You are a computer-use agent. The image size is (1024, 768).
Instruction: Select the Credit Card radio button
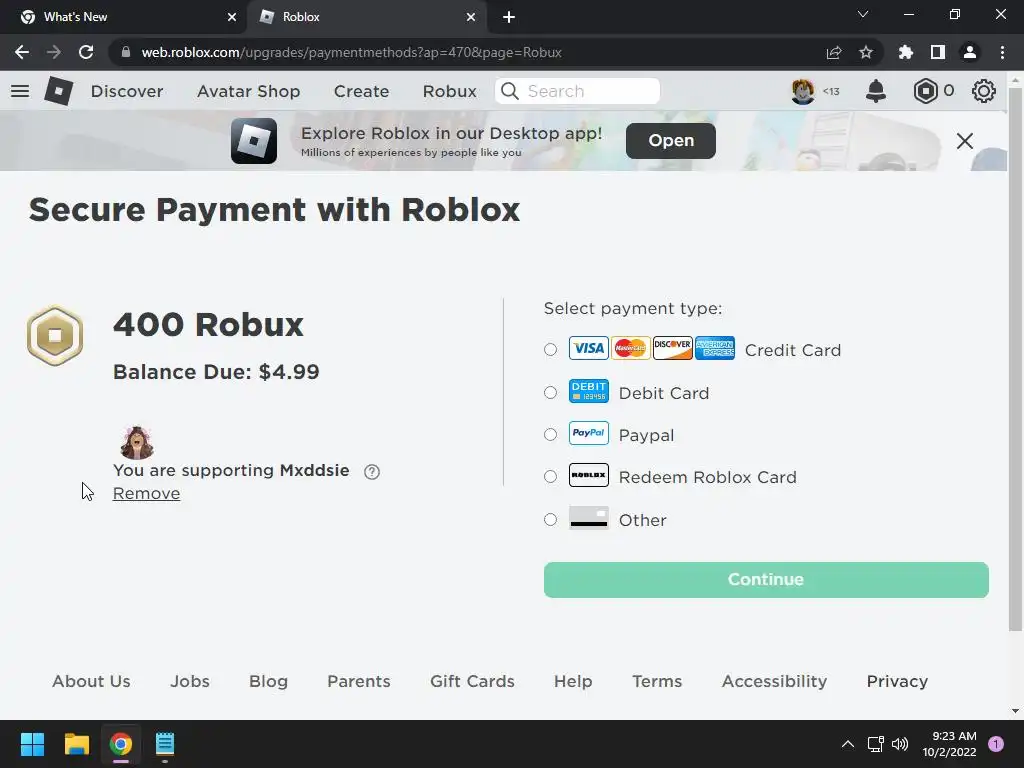pos(551,349)
